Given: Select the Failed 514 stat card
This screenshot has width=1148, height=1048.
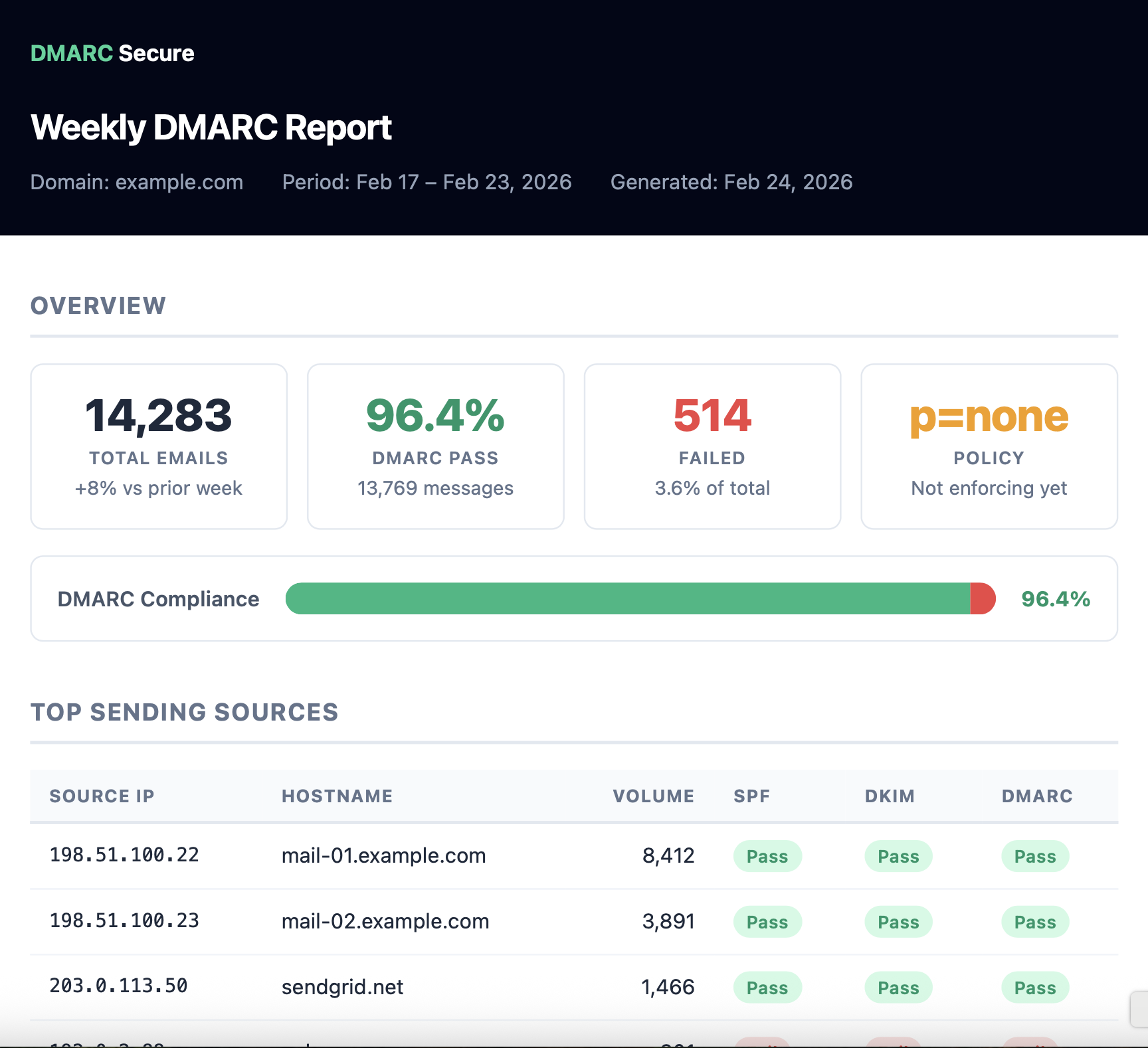Looking at the screenshot, I should coord(712,446).
